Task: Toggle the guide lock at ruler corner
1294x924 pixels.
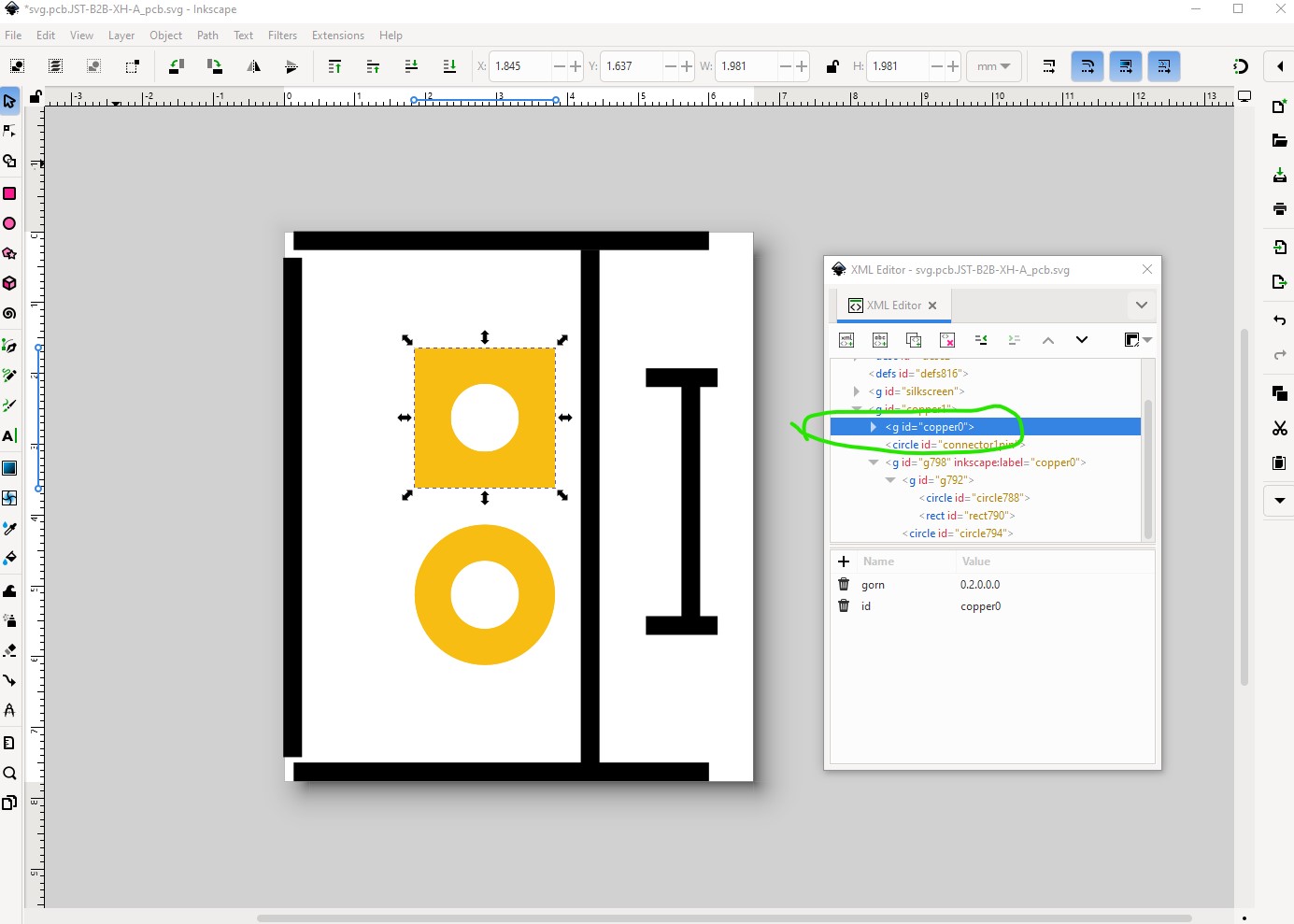Action: [35, 96]
